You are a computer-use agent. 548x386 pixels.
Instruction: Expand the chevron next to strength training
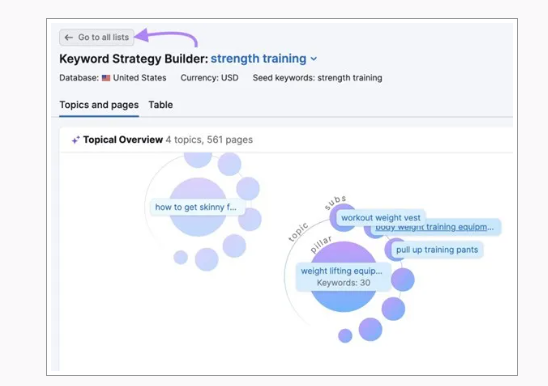[x=314, y=59]
